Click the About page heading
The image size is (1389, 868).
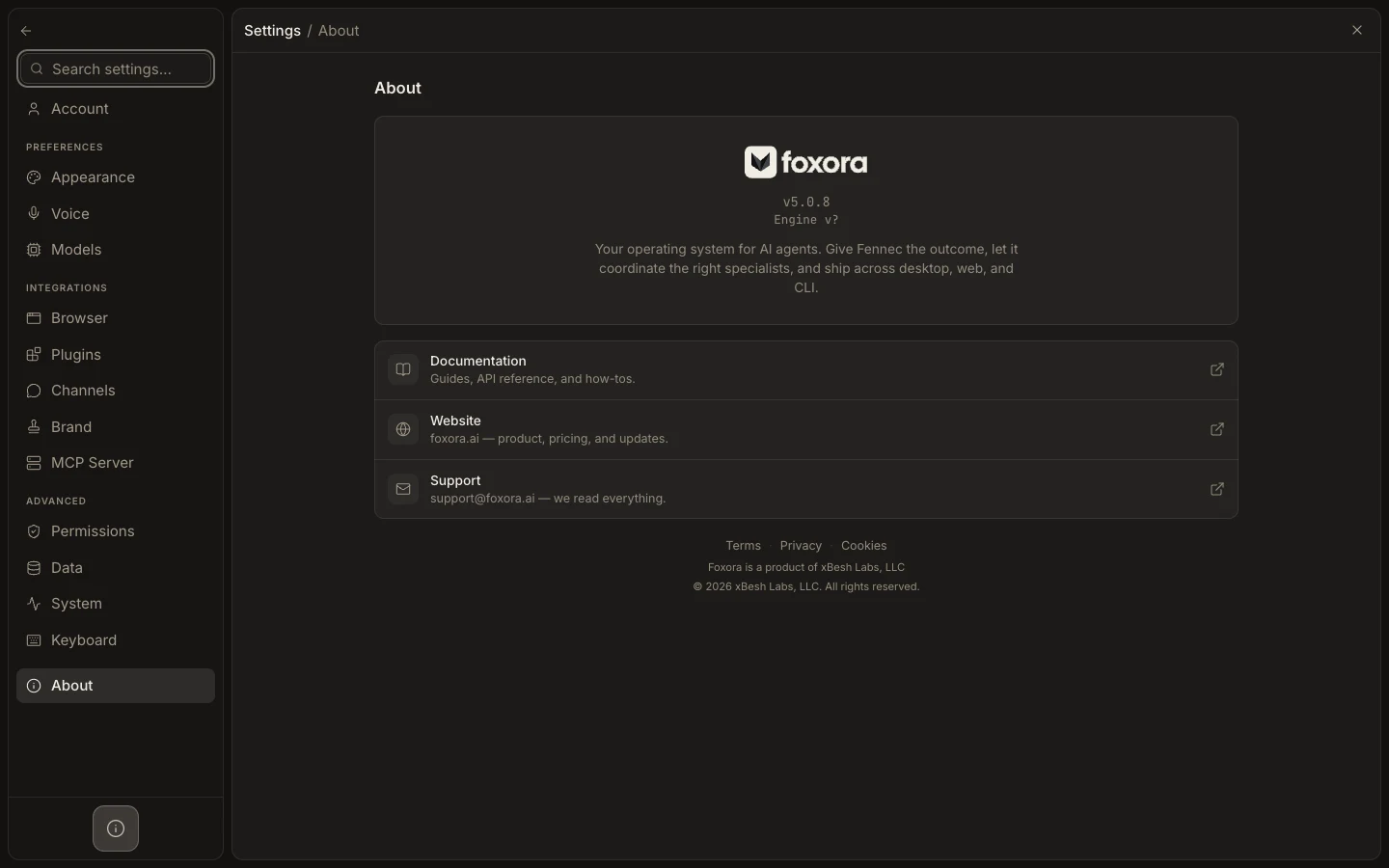[x=397, y=88]
